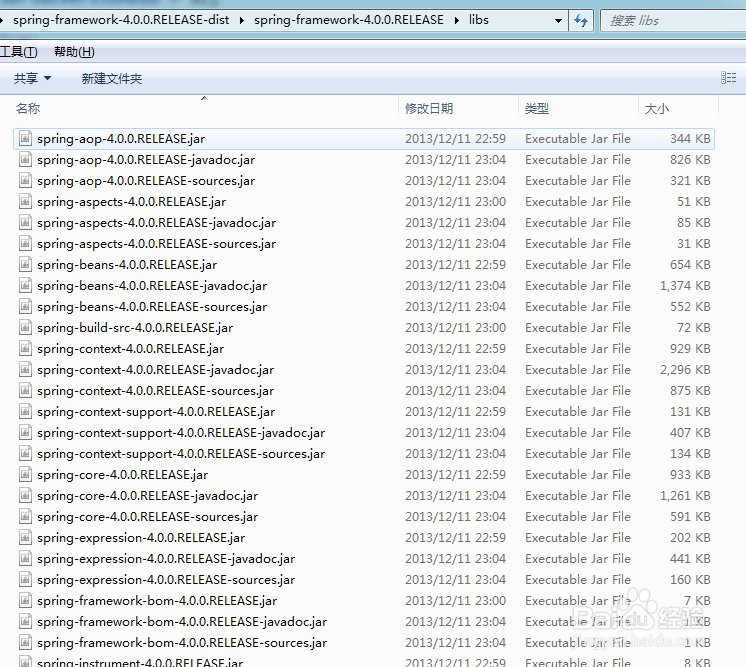The width and height of the screenshot is (746, 667).
Task: Select file name spring-build-src-4.0.0.RELEASE.jar
Action: pyautogui.click(x=135, y=327)
